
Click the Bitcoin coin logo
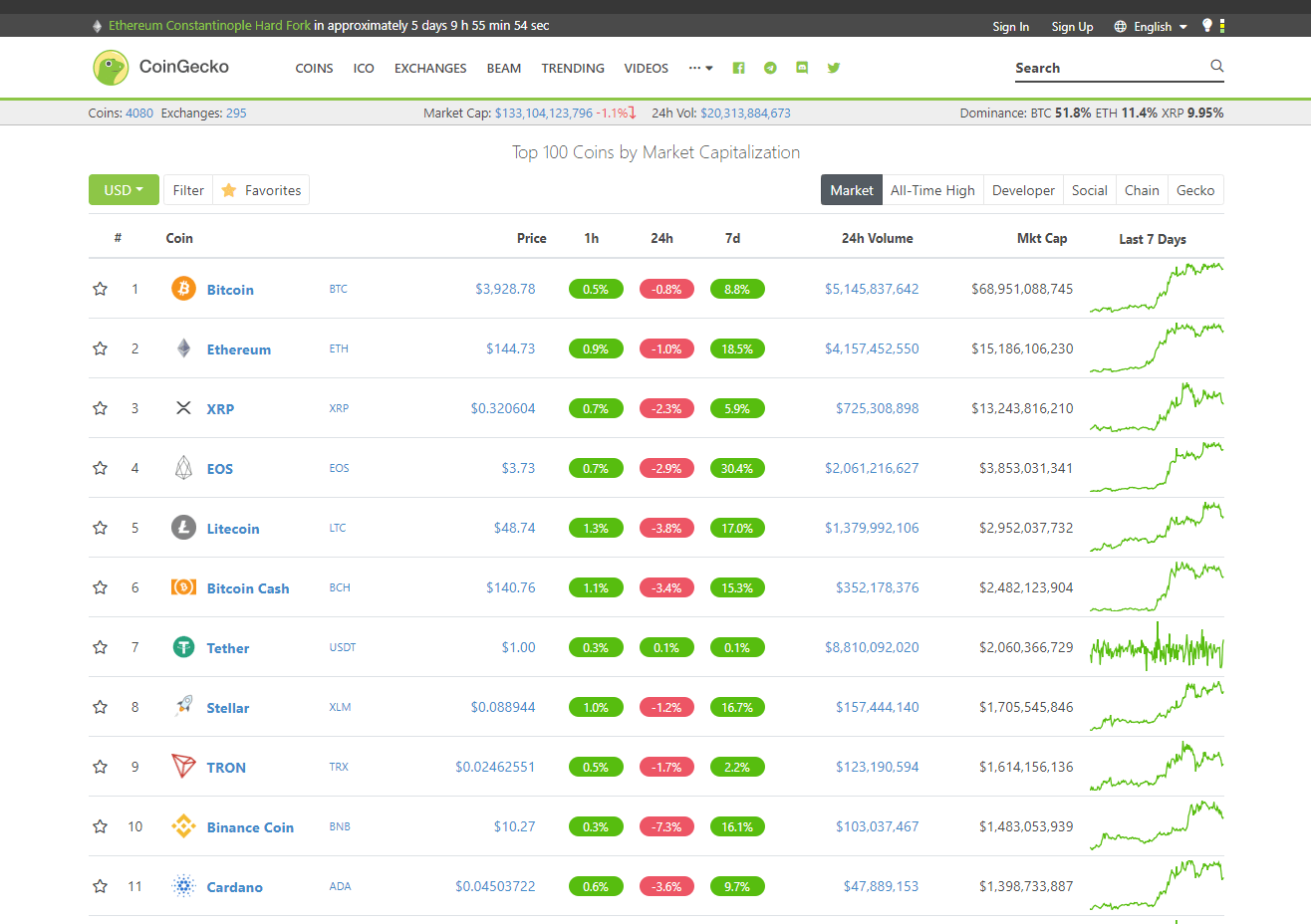pos(183,288)
